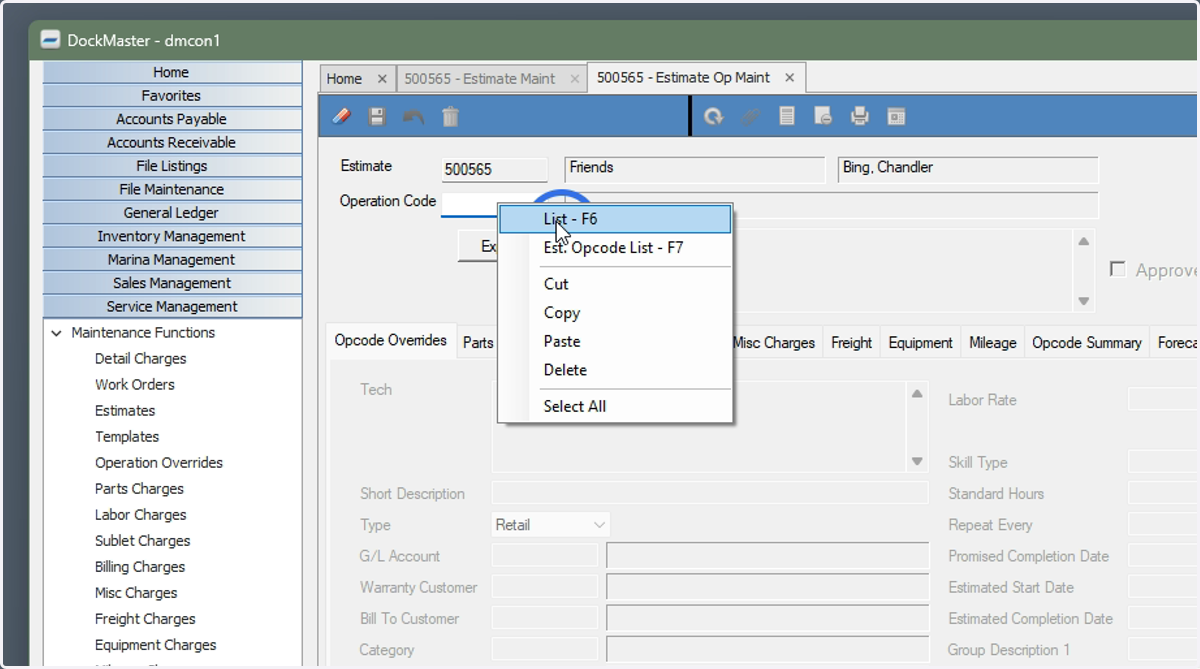Click the paperclip attachments icon
The width and height of the screenshot is (1200, 669).
point(750,117)
